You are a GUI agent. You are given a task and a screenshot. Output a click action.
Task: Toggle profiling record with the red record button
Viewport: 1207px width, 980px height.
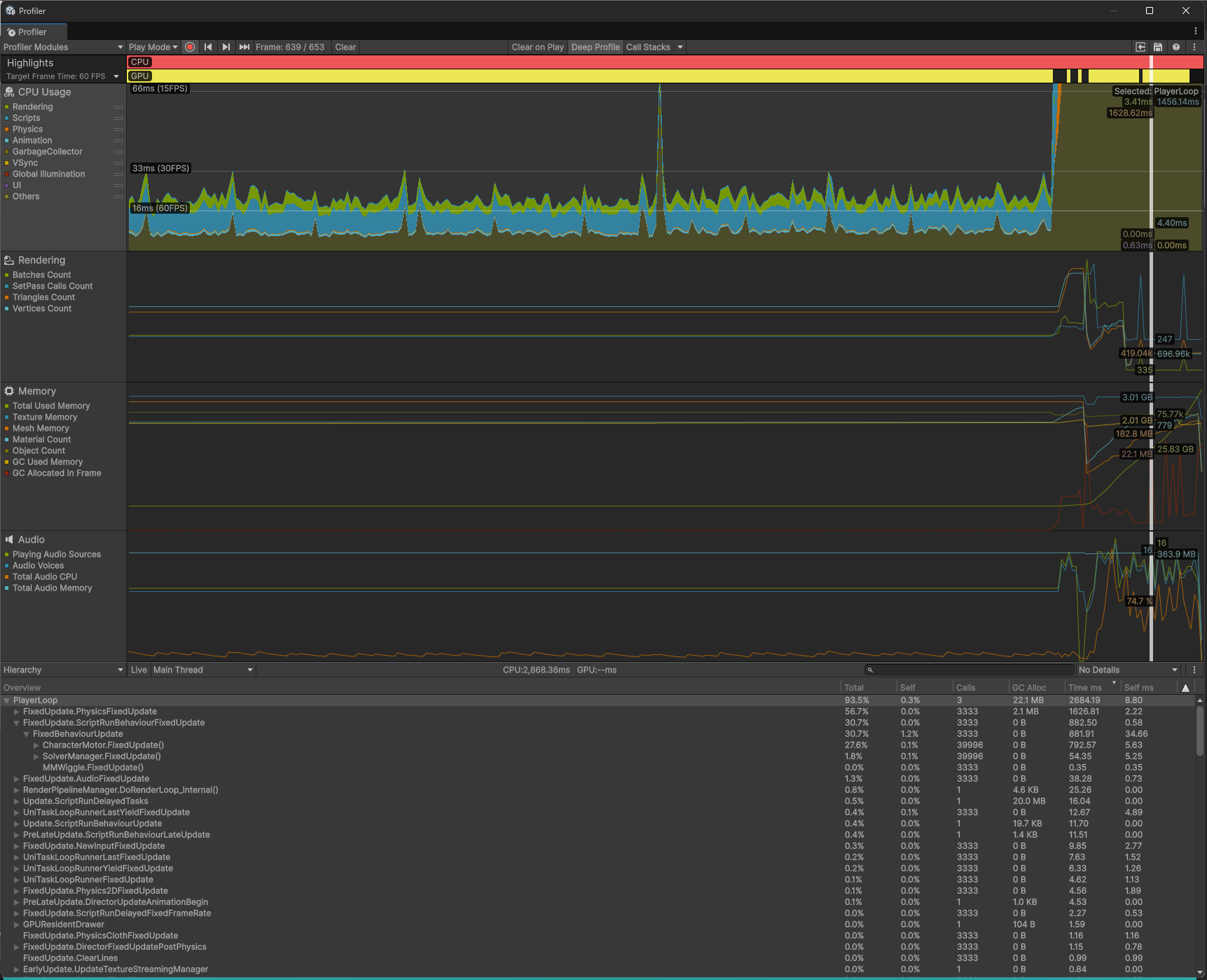(190, 47)
